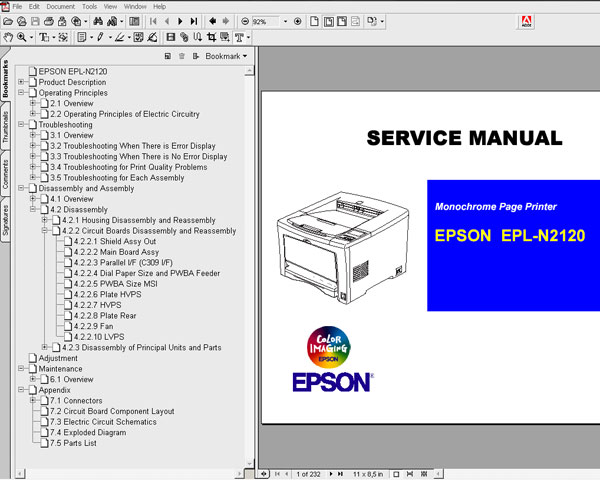Open bookmark 7.4 Exploded Diagram
This screenshot has height=480, width=600.
[88, 432]
